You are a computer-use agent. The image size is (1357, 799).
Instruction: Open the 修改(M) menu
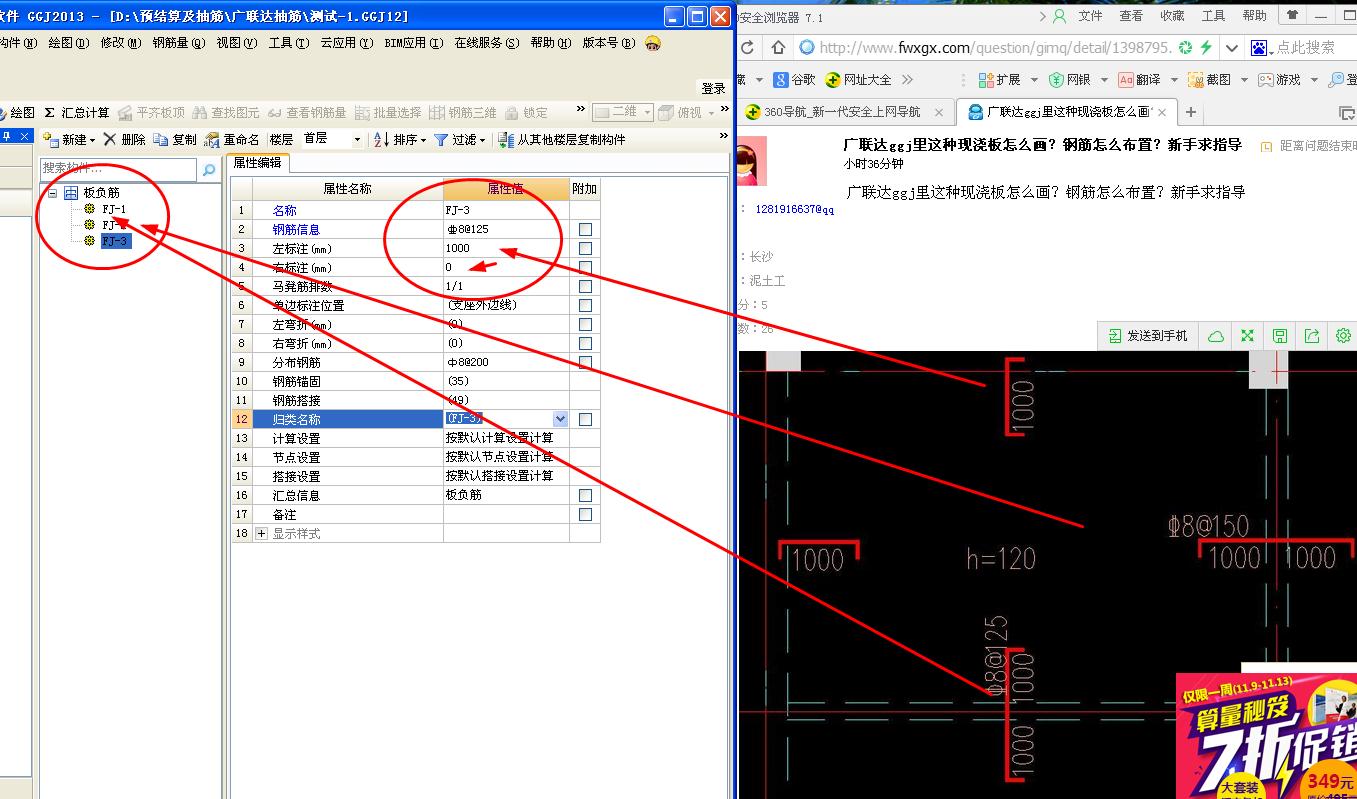point(120,43)
